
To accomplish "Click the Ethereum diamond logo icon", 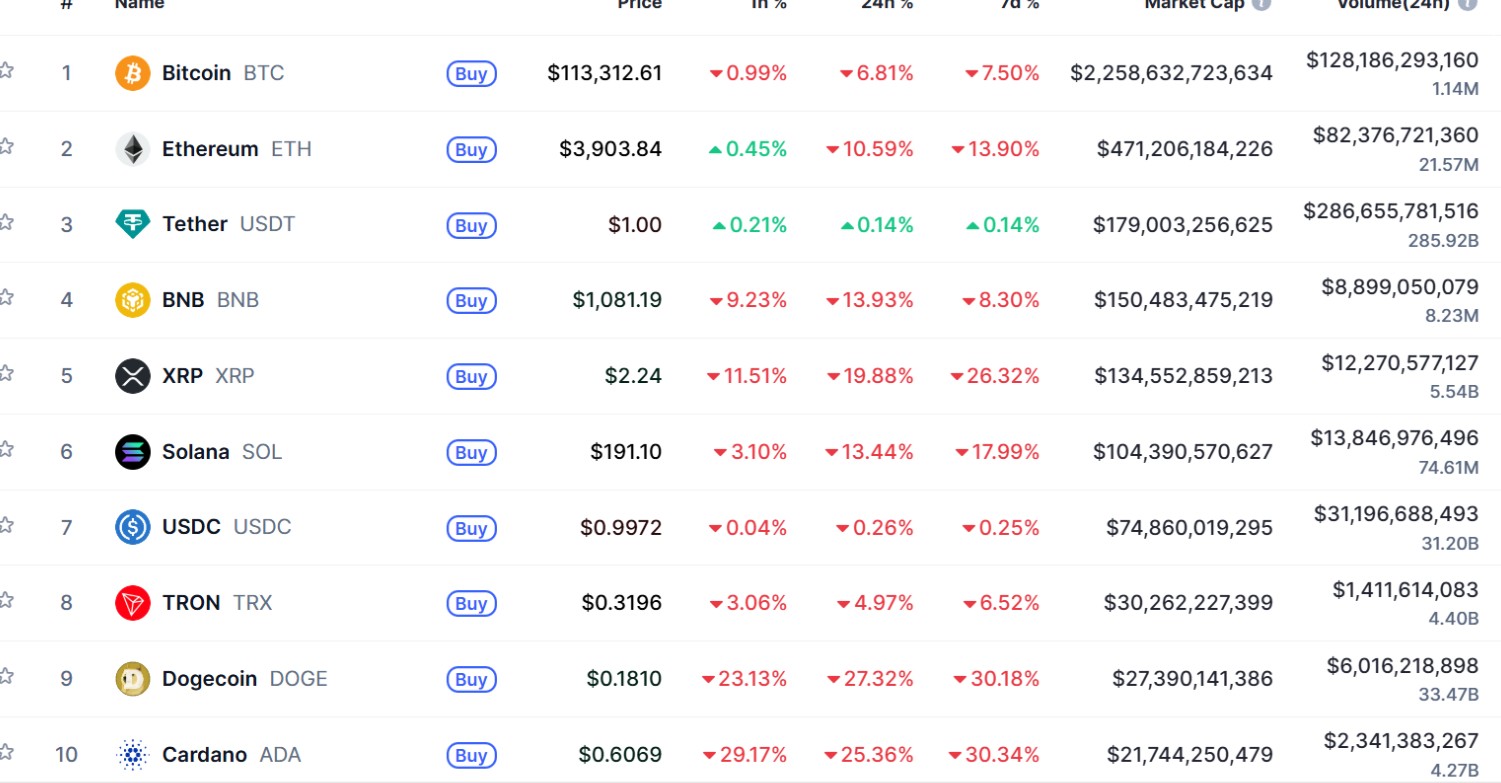I will [133, 149].
